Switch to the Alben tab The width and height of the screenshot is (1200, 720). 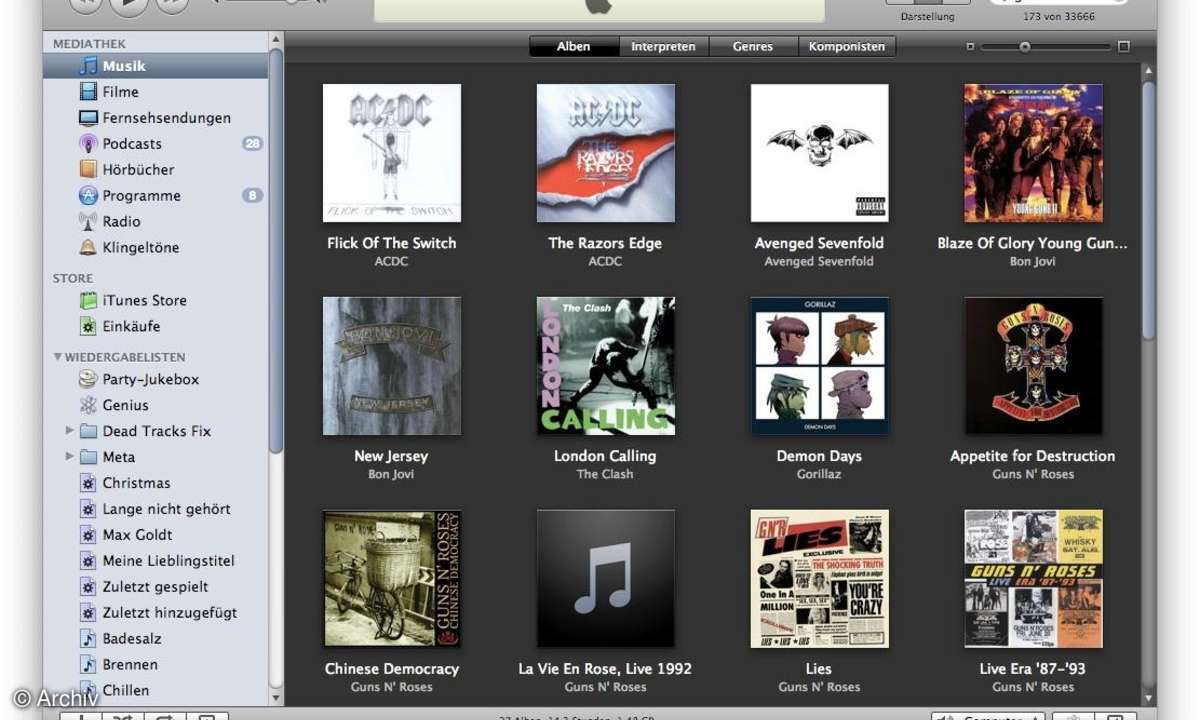[574, 46]
